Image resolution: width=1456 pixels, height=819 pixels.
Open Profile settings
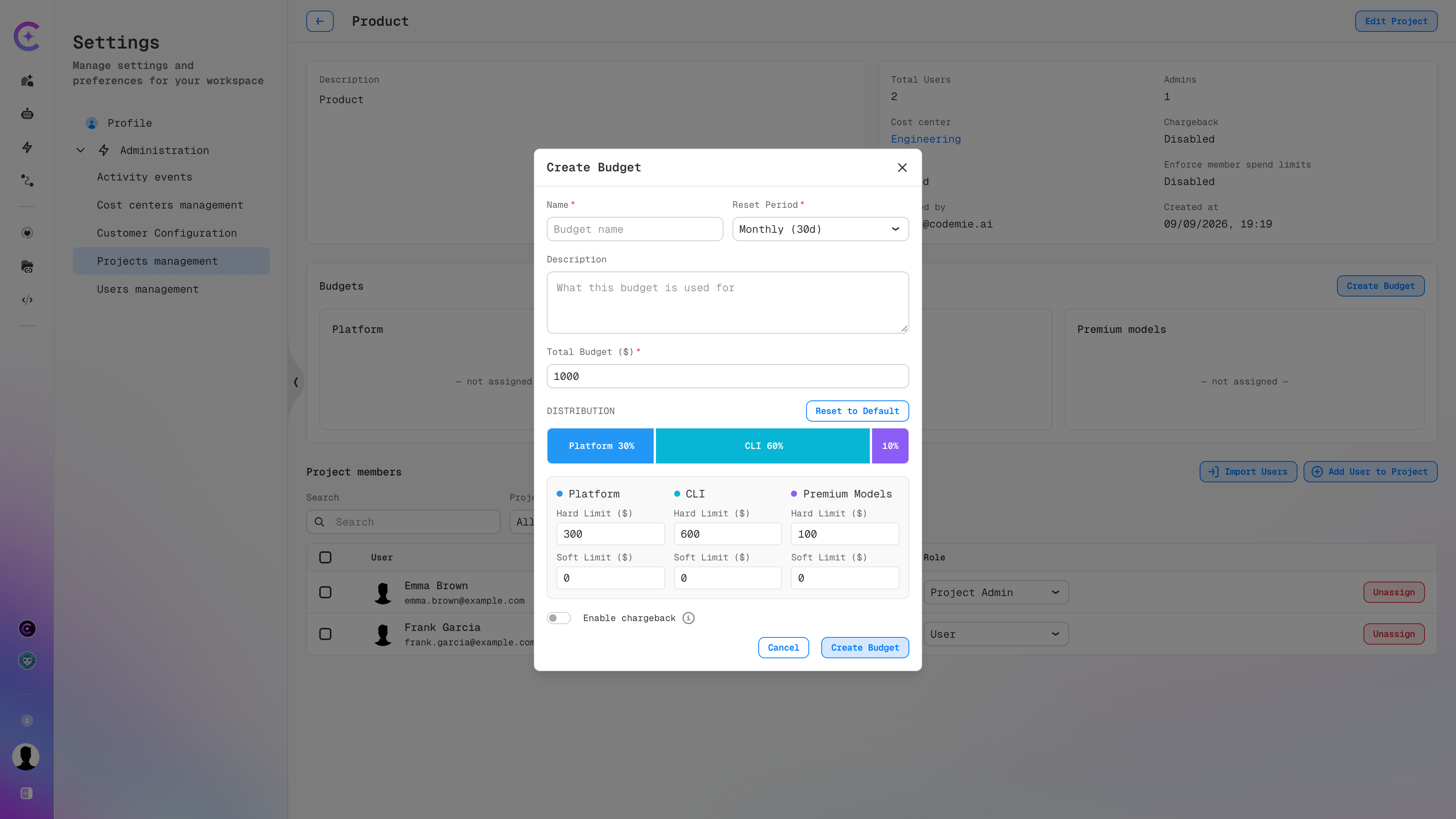(129, 123)
